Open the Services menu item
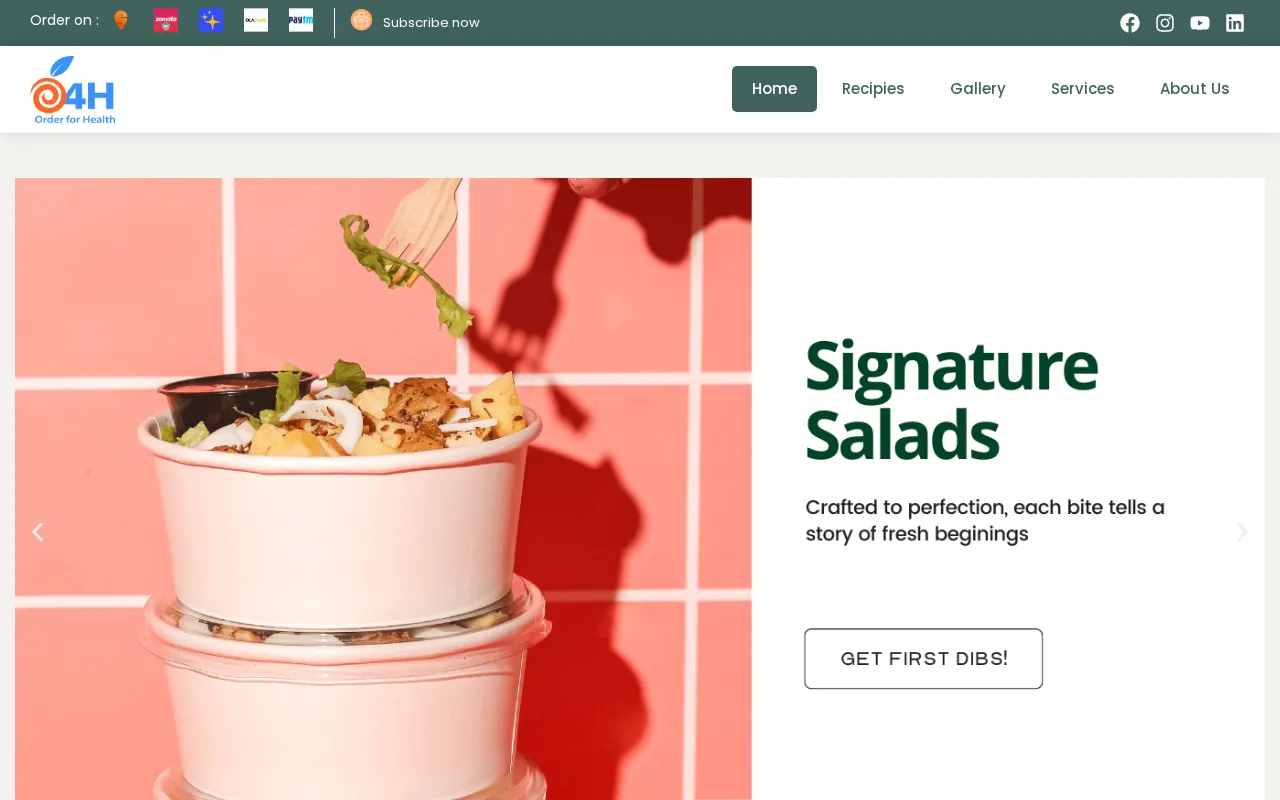Image resolution: width=1280 pixels, height=800 pixels. pos(1083,89)
